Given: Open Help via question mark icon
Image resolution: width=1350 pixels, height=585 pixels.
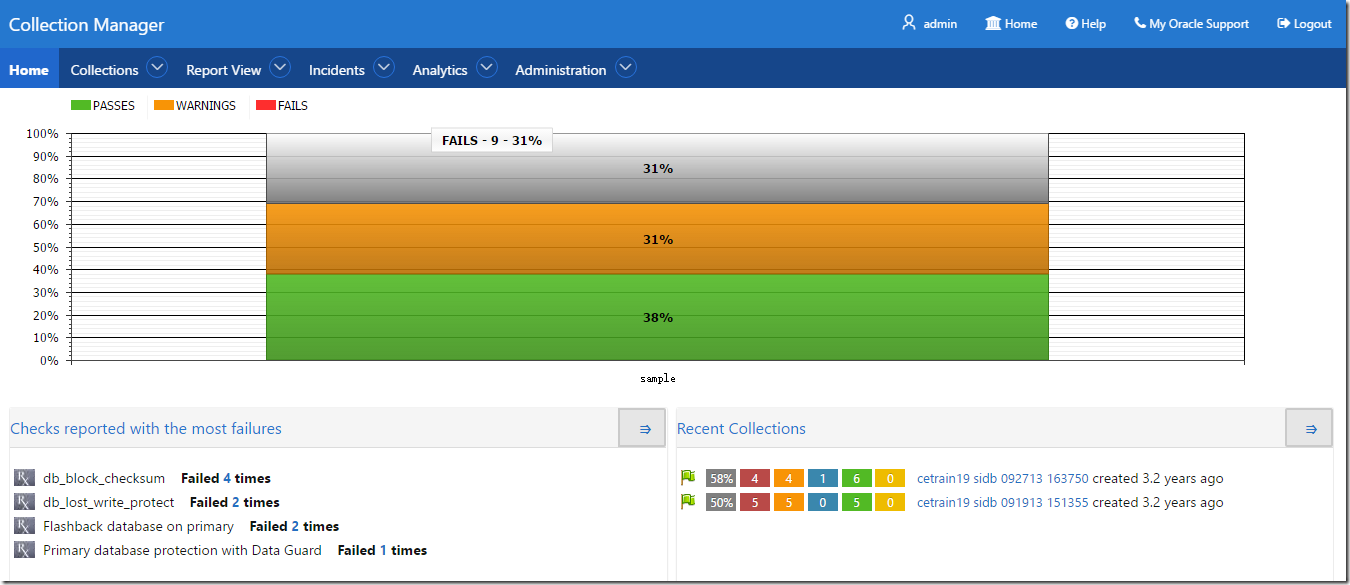Looking at the screenshot, I should pyautogui.click(x=1071, y=24).
